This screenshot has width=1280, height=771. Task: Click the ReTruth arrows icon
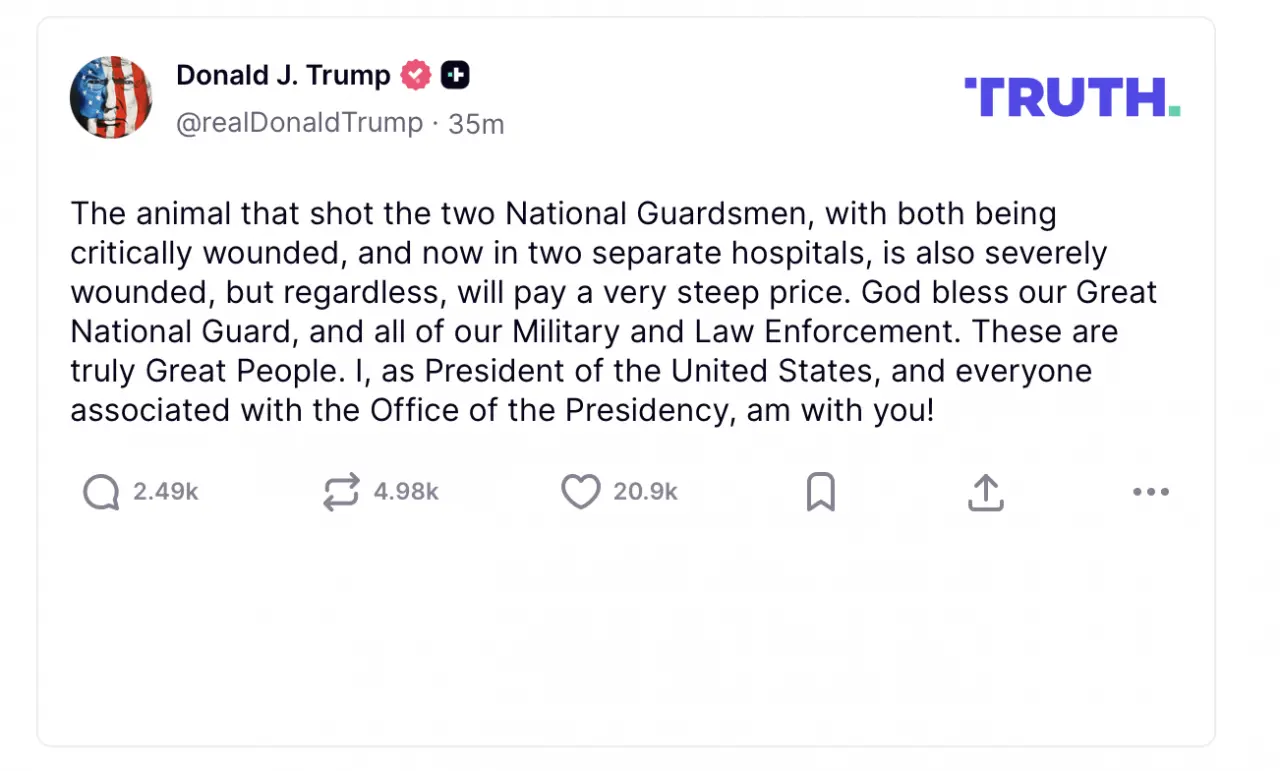341,492
